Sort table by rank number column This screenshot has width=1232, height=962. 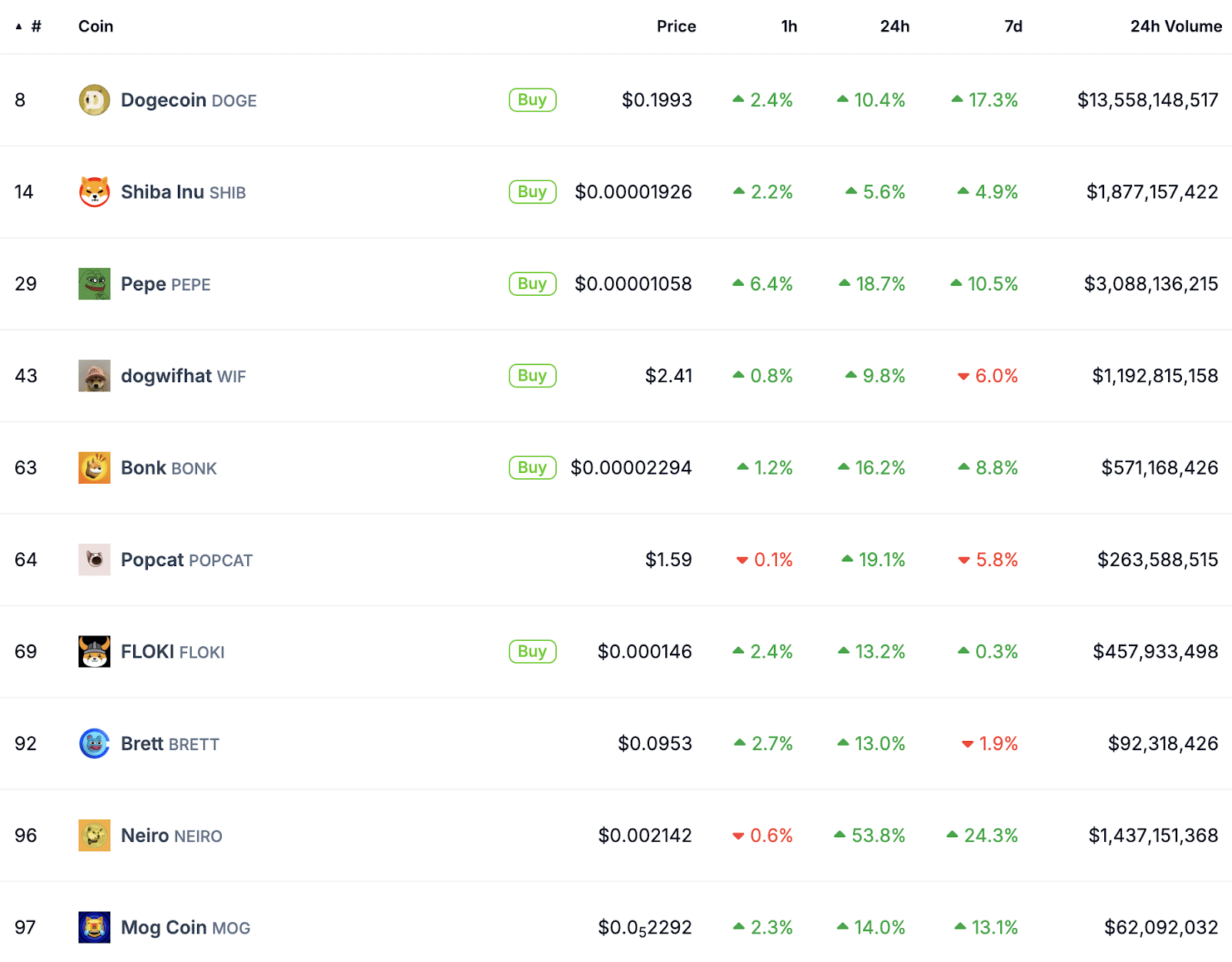tap(35, 27)
